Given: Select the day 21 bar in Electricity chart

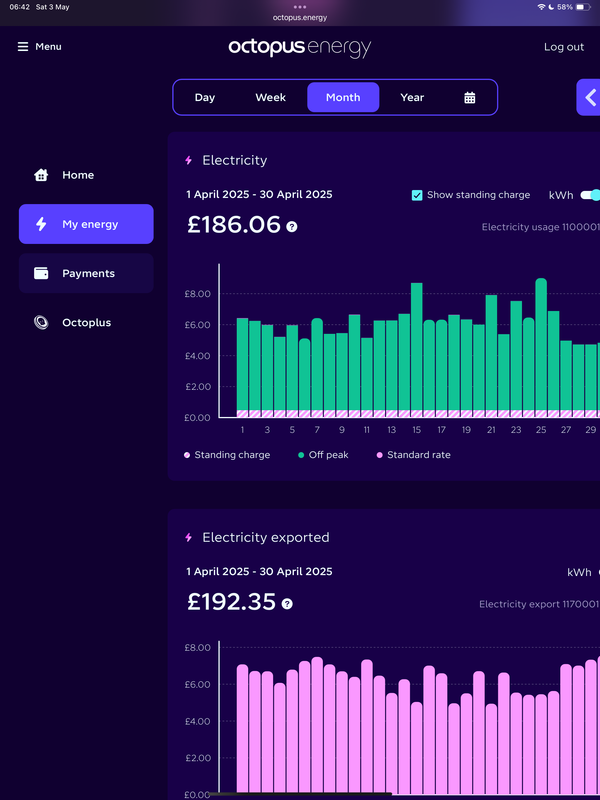Looking at the screenshot, I should [491, 356].
